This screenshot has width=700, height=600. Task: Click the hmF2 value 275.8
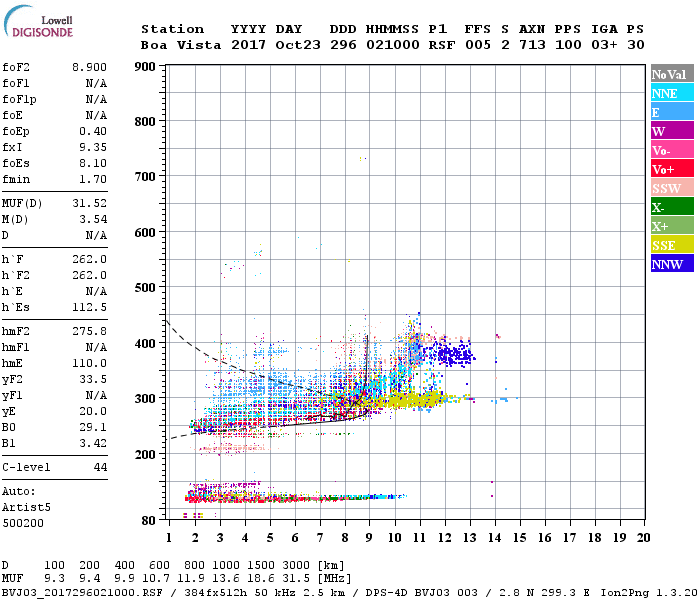click(x=89, y=332)
